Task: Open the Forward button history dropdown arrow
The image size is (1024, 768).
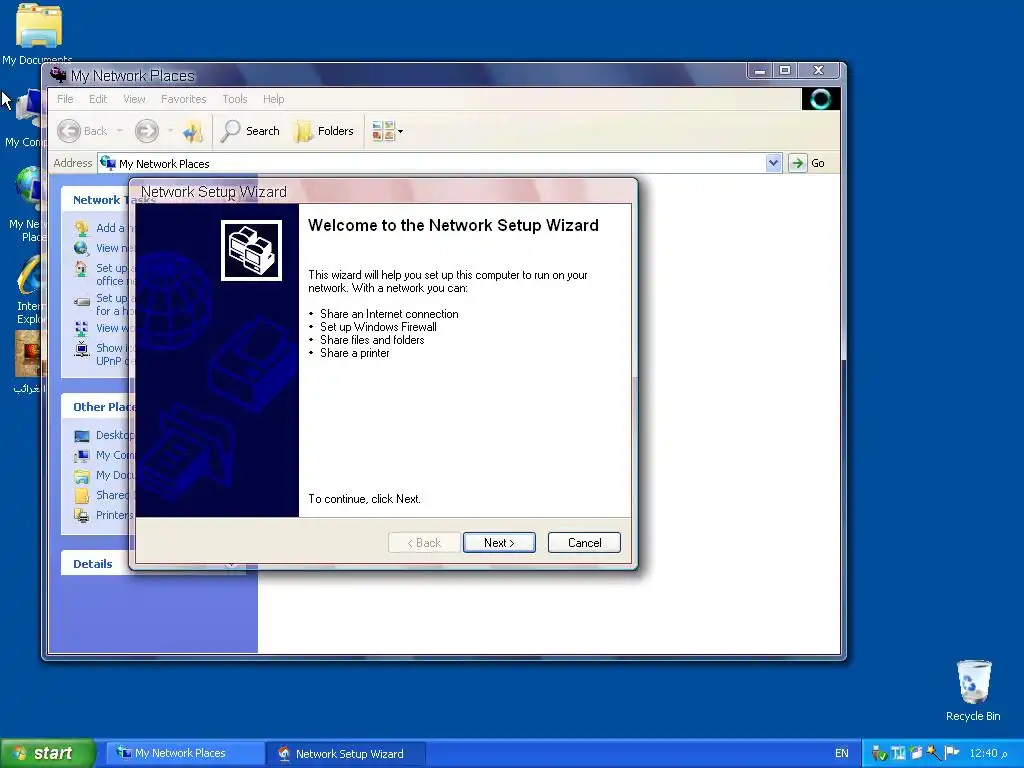Action: point(170,131)
